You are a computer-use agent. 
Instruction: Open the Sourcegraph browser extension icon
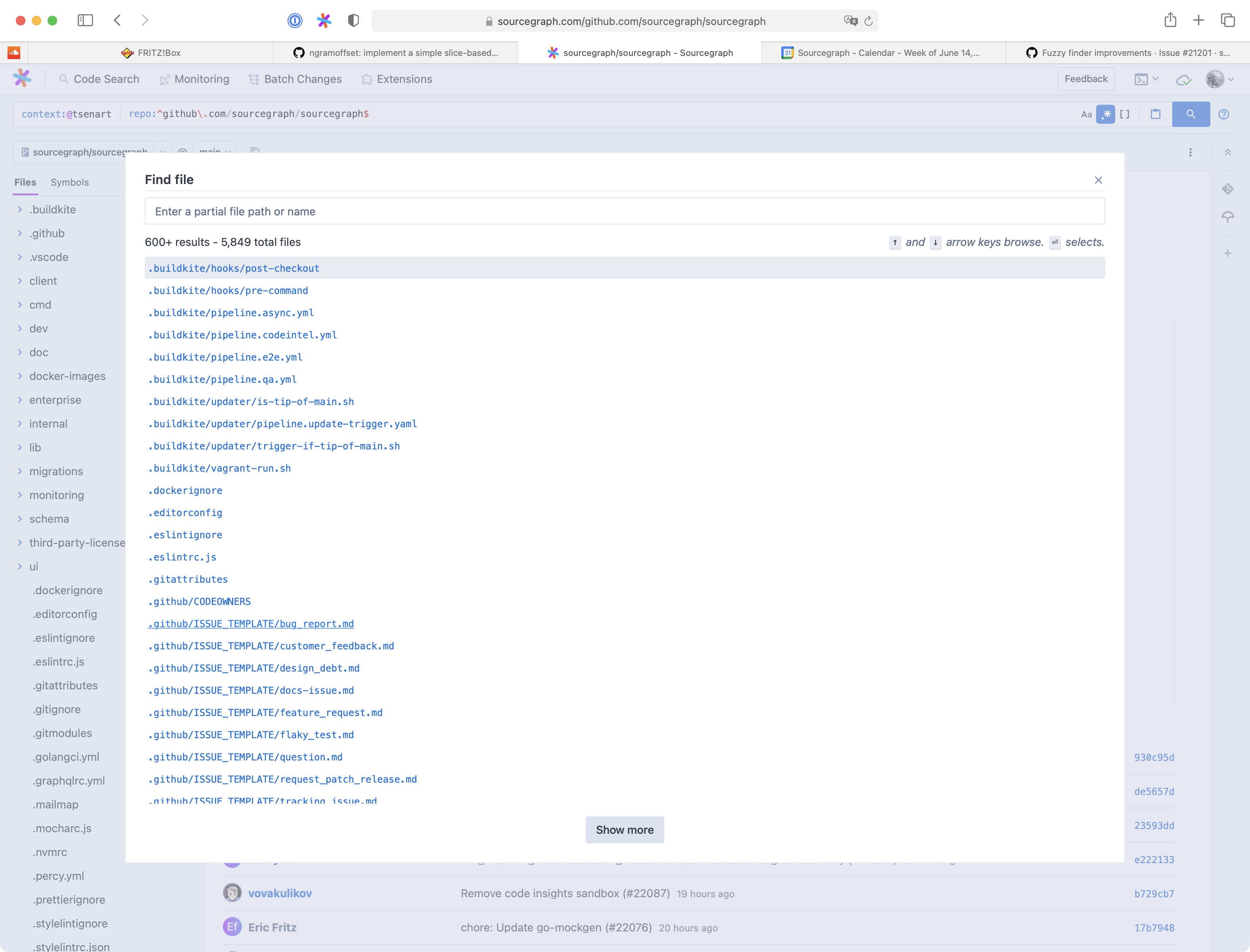tap(324, 21)
